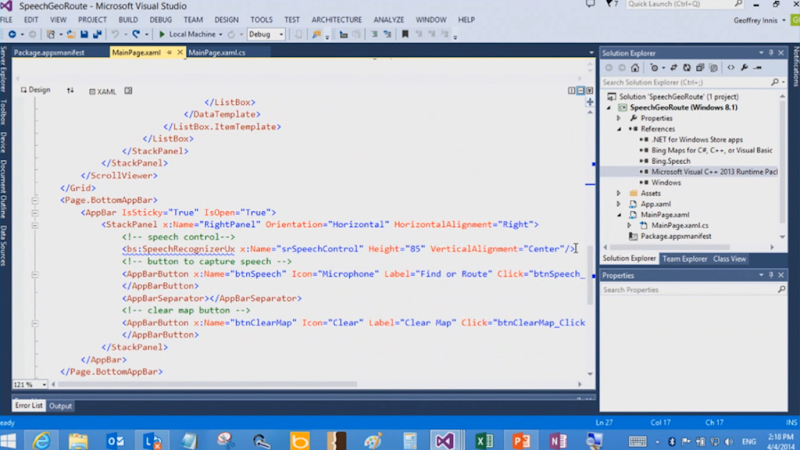Expand the Properties node in Solution Explorer
800x450 pixels.
point(619,118)
